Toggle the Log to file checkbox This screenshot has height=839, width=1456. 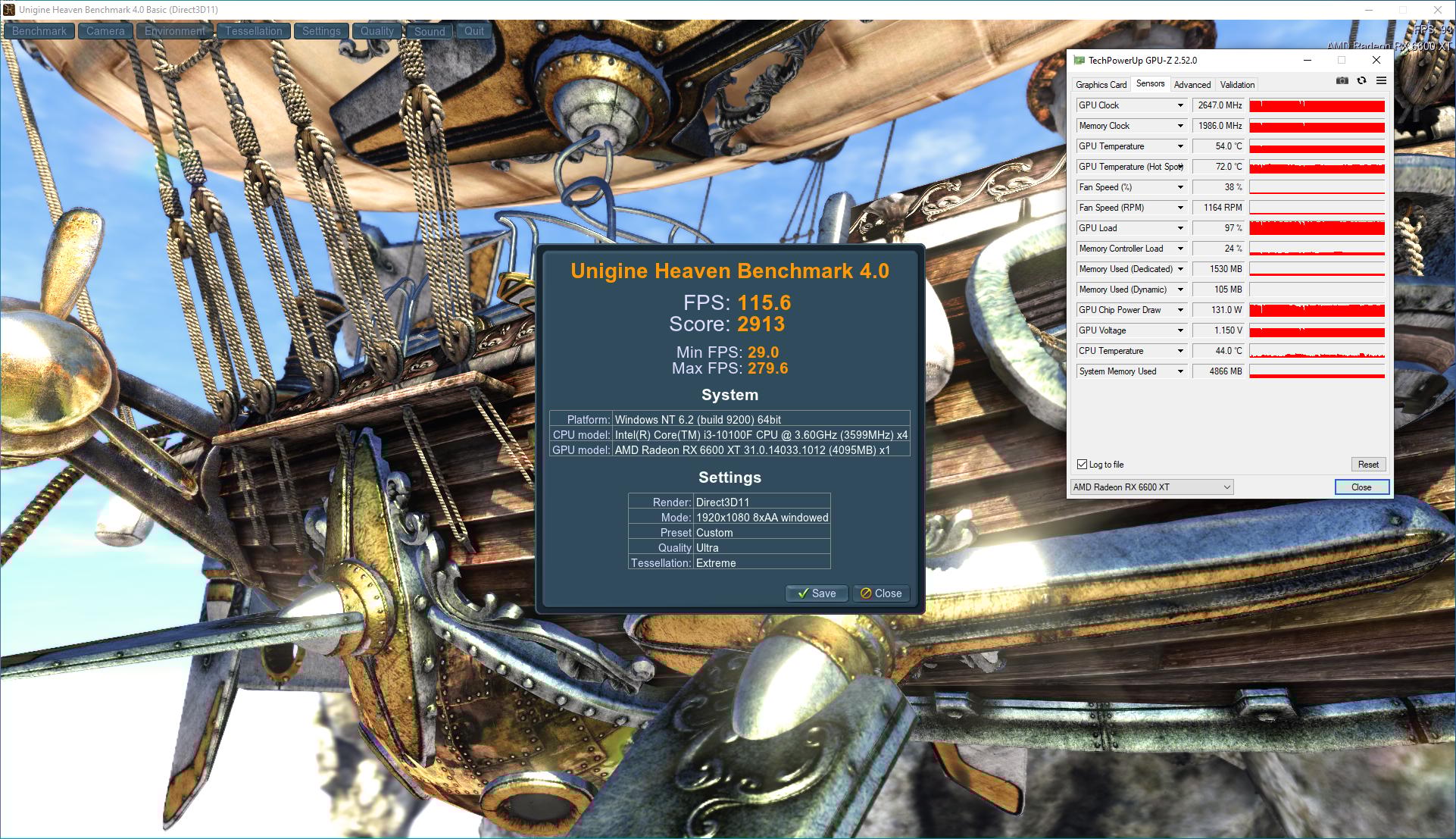[x=1082, y=465]
